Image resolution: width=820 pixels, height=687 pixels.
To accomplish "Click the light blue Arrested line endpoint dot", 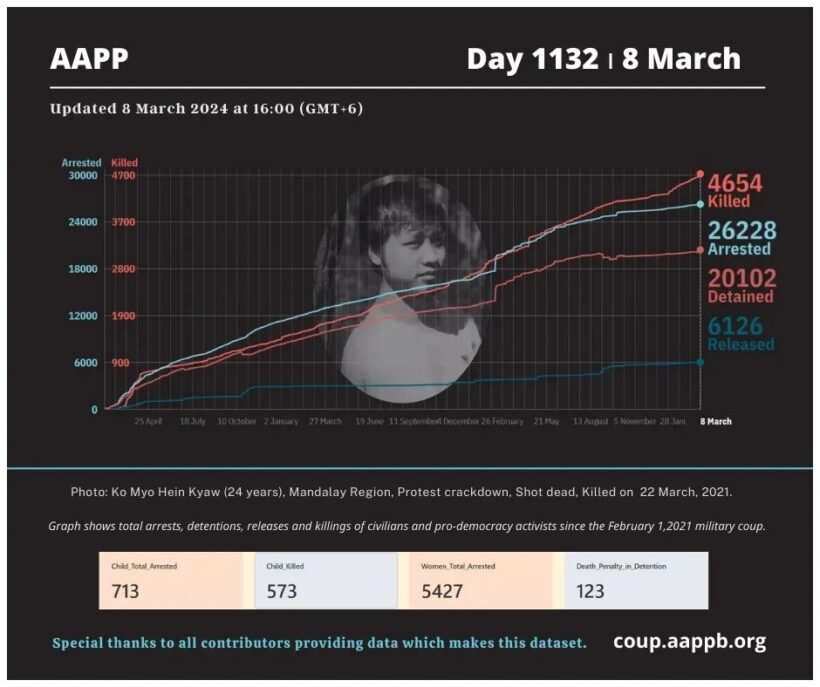I will click(x=700, y=204).
